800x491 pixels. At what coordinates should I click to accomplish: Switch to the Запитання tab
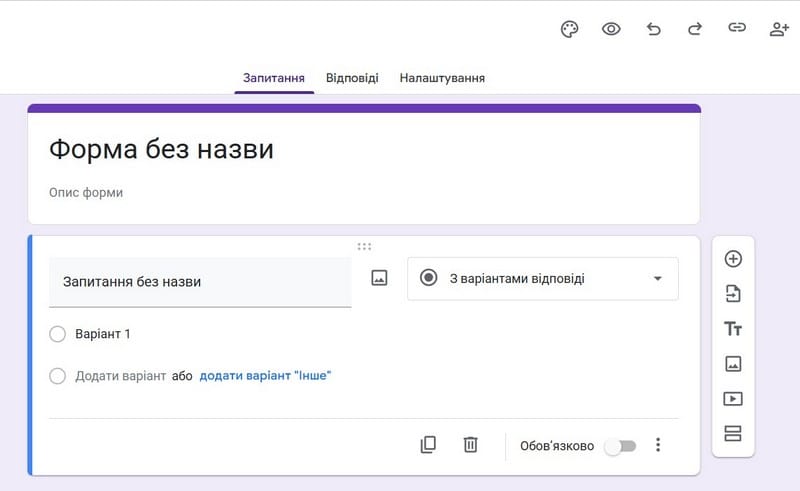tap(274, 78)
